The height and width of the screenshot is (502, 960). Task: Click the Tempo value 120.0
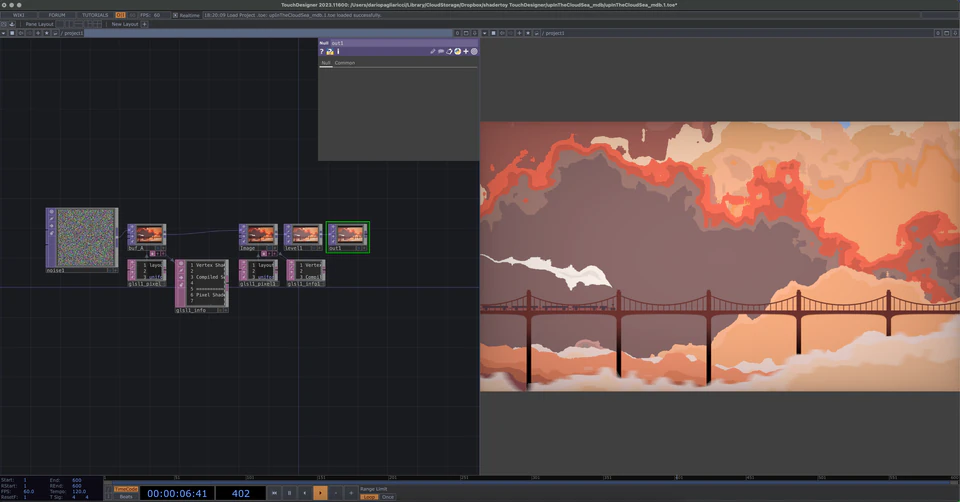tap(77, 491)
